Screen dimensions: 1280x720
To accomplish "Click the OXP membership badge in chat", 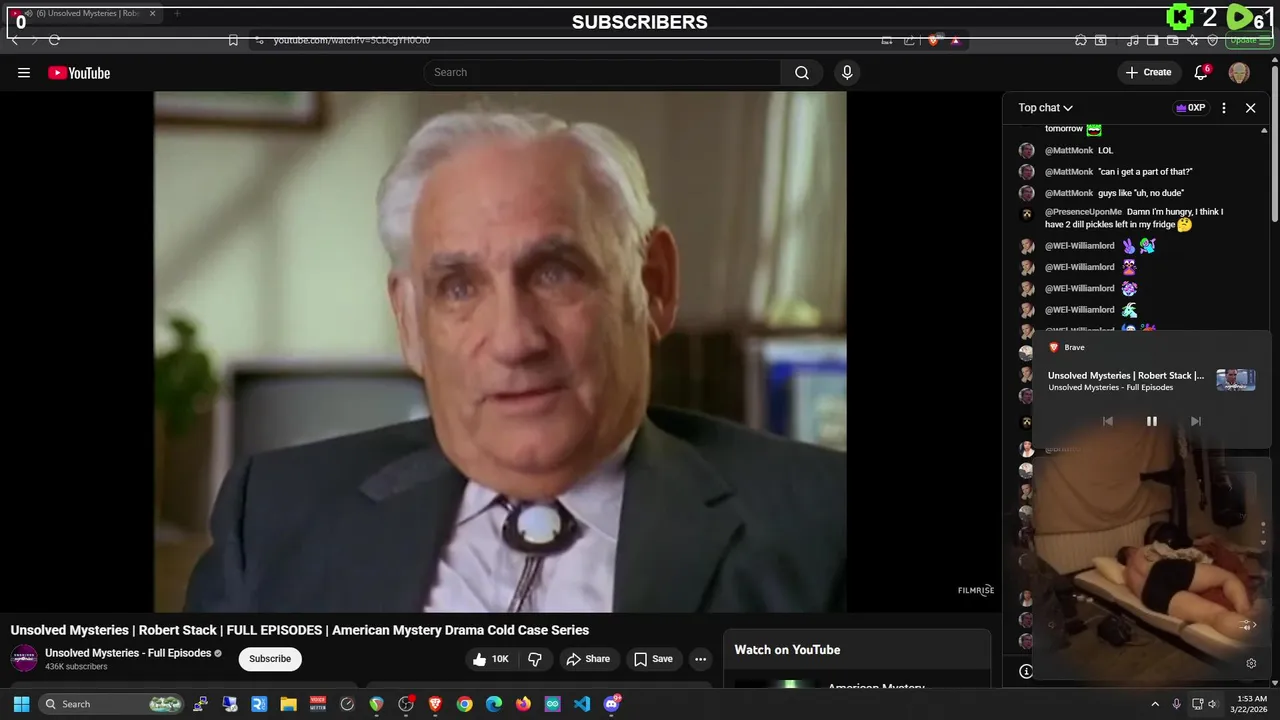I will (x=1190, y=108).
